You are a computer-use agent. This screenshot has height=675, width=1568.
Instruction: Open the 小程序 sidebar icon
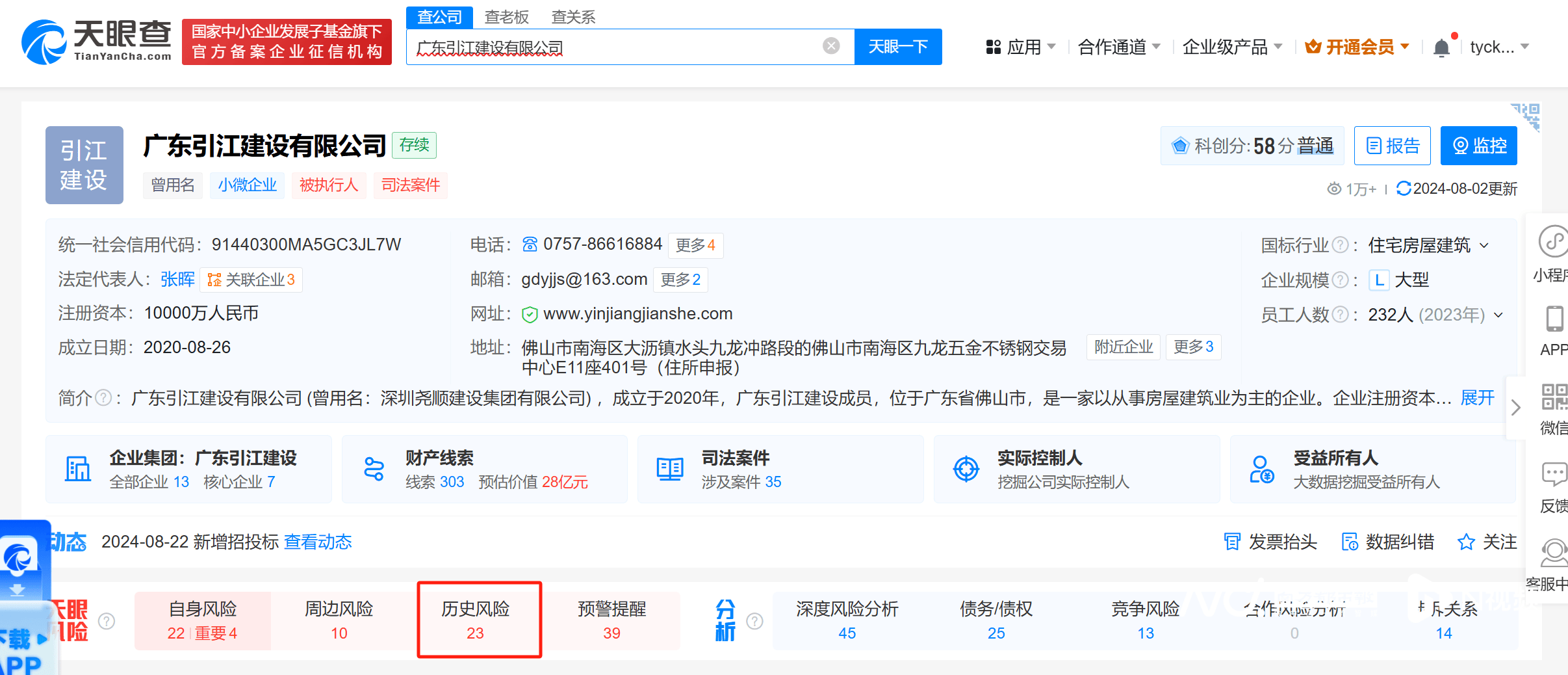(x=1554, y=242)
